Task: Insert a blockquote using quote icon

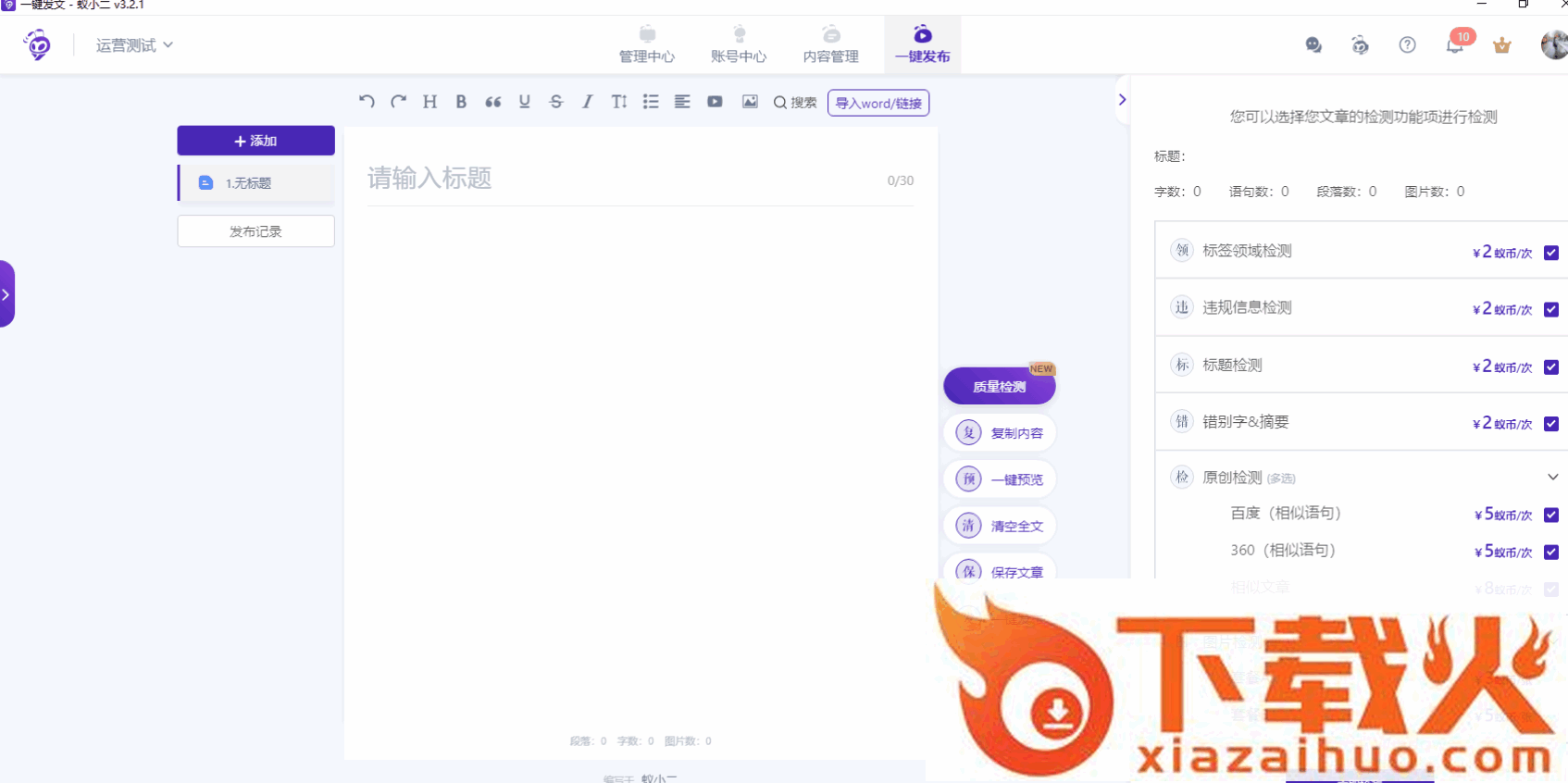Action: pos(492,102)
